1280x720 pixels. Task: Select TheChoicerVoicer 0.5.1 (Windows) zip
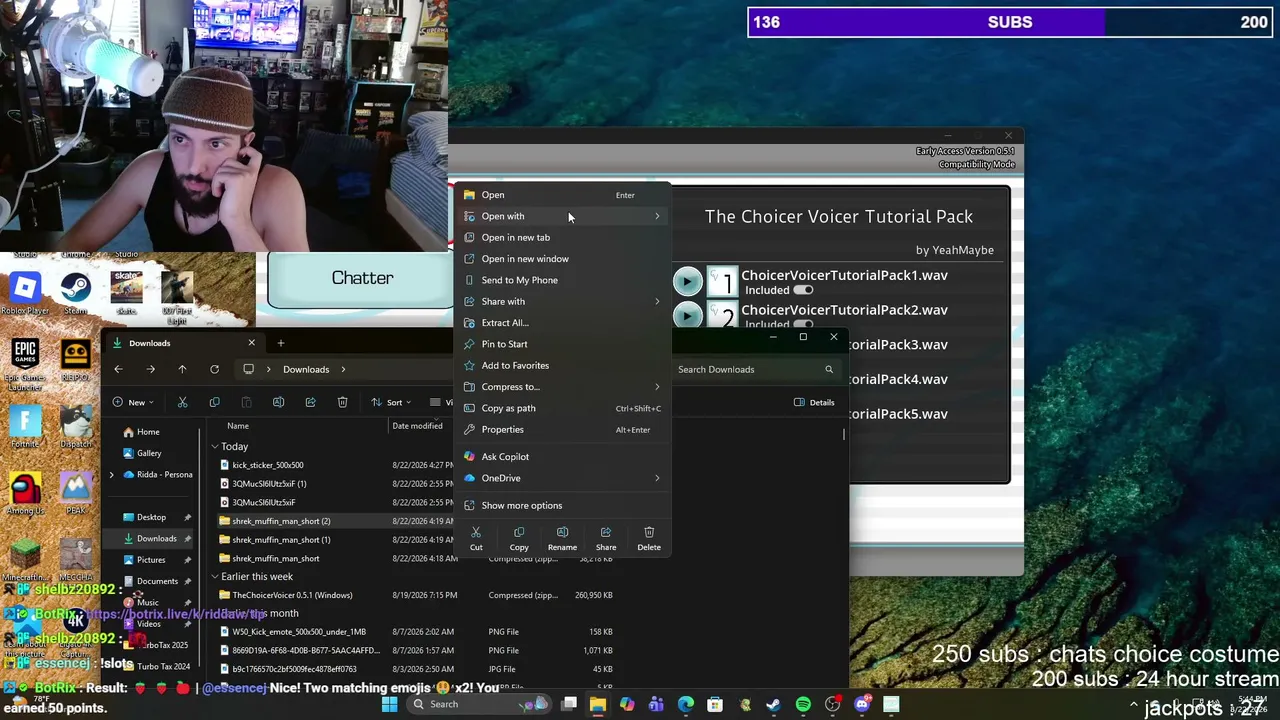click(292, 595)
